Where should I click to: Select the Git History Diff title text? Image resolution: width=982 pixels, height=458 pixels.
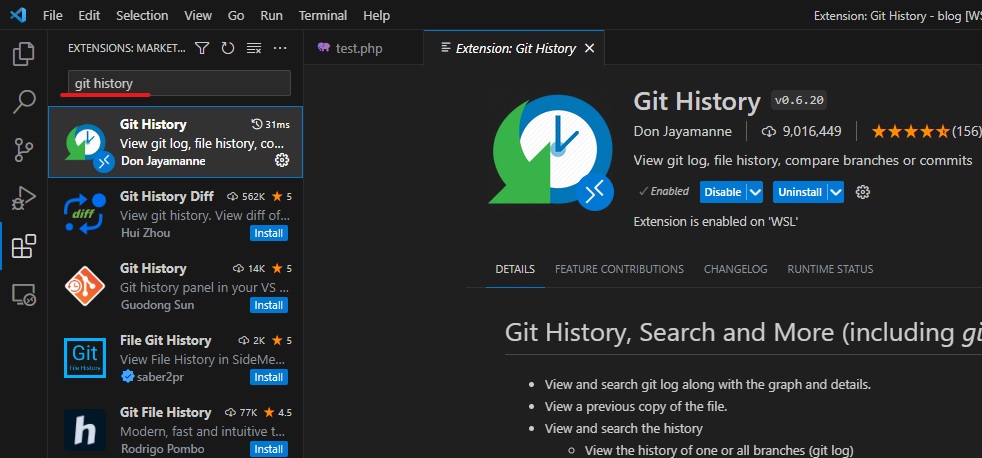(x=167, y=196)
